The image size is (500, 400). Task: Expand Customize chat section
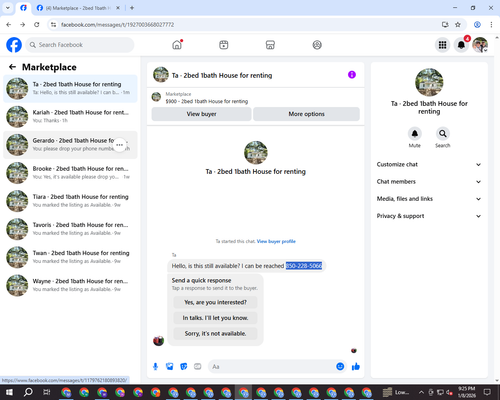[429, 164]
